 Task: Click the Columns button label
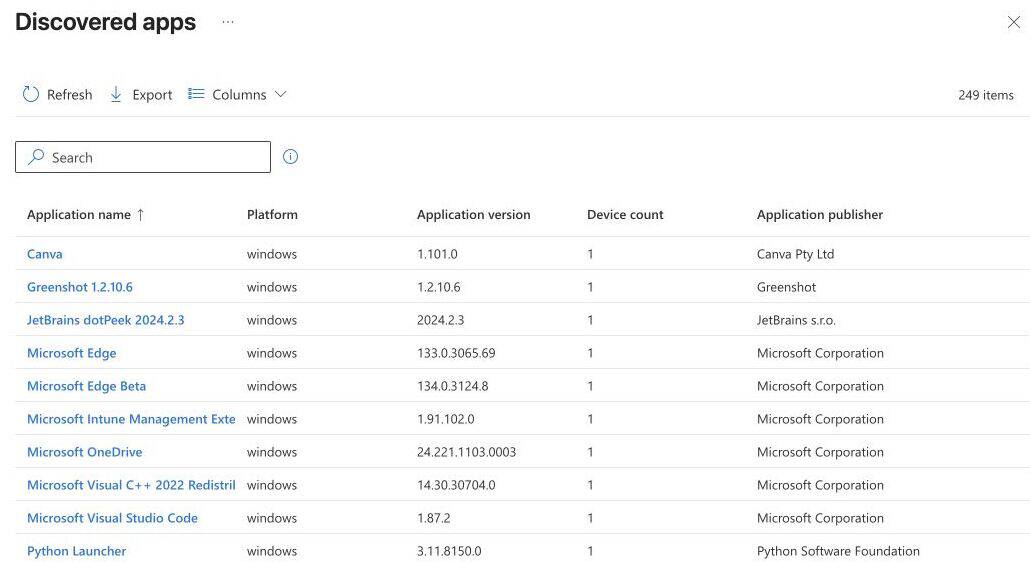pyautogui.click(x=239, y=95)
